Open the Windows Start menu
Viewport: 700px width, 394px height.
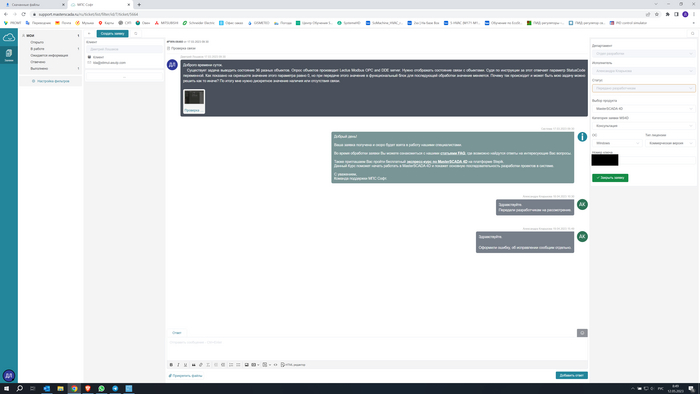point(6,388)
